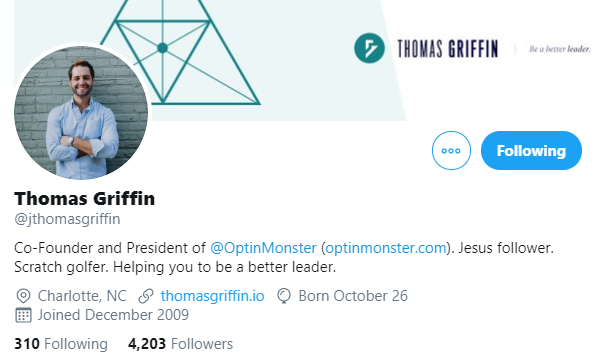Click the Thomas Griffin banner wordmark
The height and width of the screenshot is (361, 597).
click(x=448, y=49)
